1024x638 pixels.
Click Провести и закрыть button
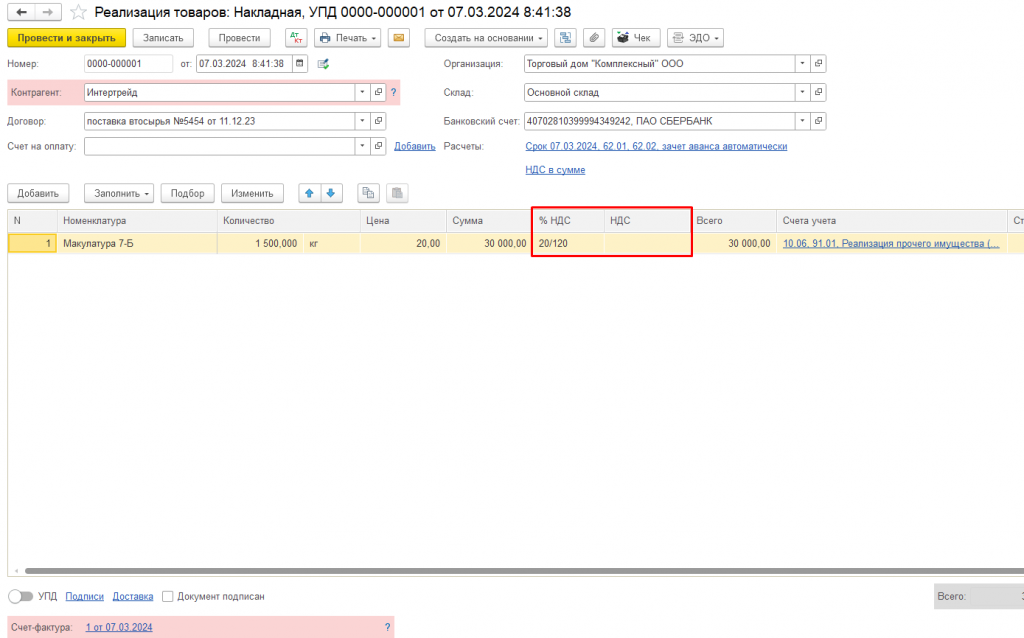[67, 38]
